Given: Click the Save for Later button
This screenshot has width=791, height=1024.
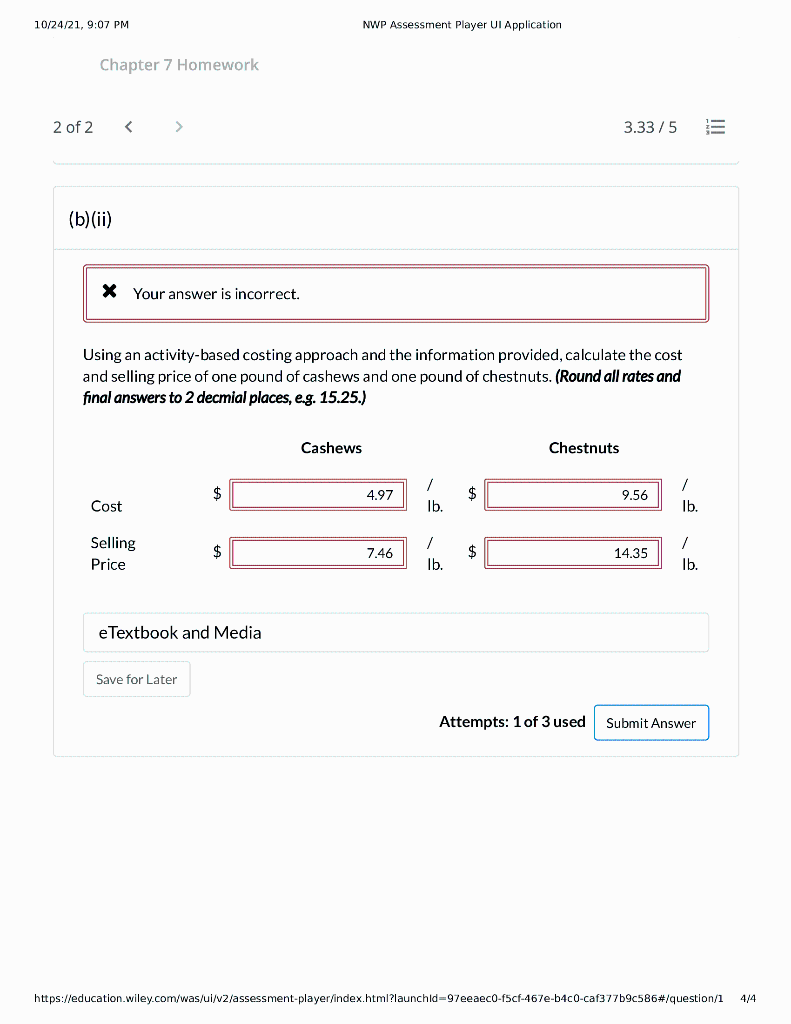Looking at the screenshot, I should [x=136, y=679].
